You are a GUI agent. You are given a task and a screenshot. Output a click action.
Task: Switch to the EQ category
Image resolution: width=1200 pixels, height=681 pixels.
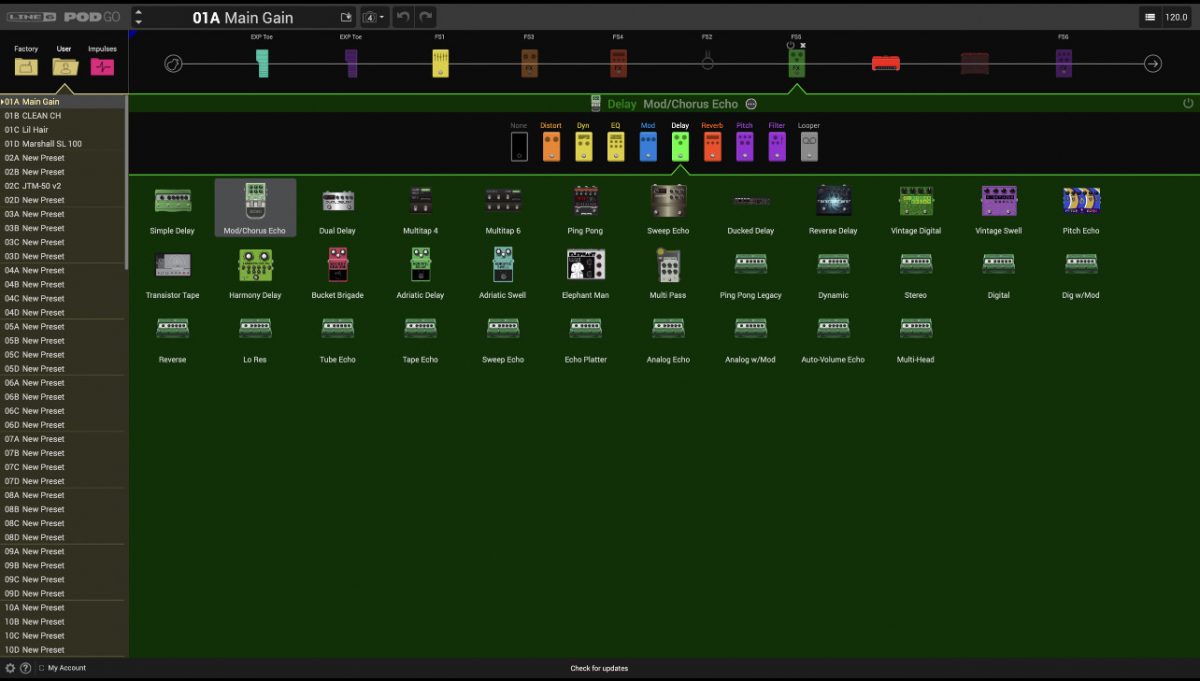(615, 142)
